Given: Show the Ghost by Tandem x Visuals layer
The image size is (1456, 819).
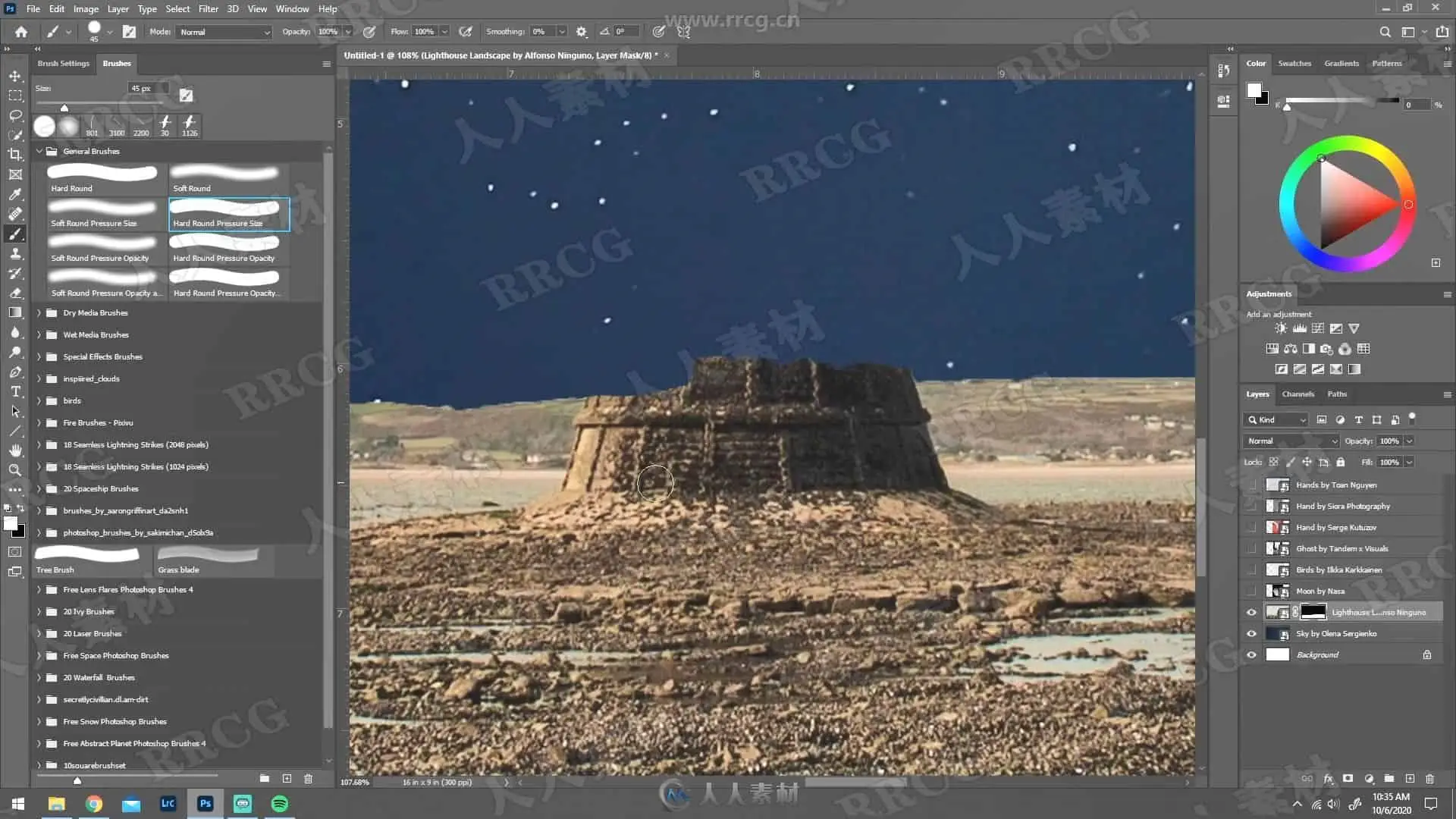Looking at the screenshot, I should tap(1252, 548).
